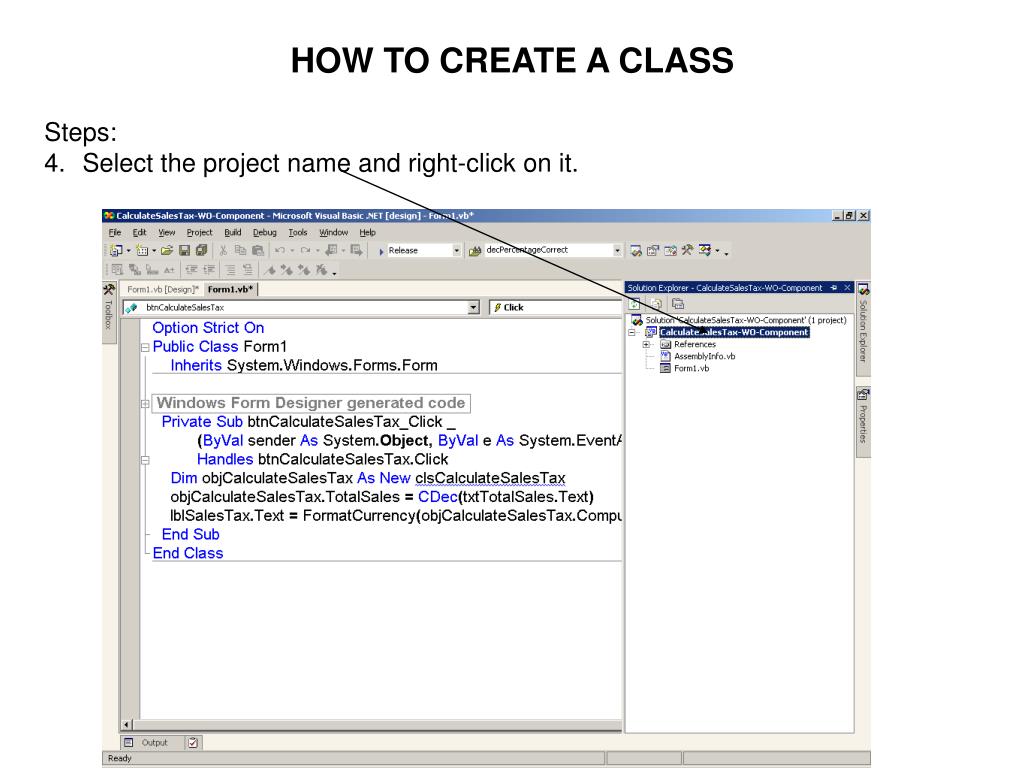Click Refresh icon in Solution Explorer toolbar
The height and width of the screenshot is (768, 1024).
634,304
